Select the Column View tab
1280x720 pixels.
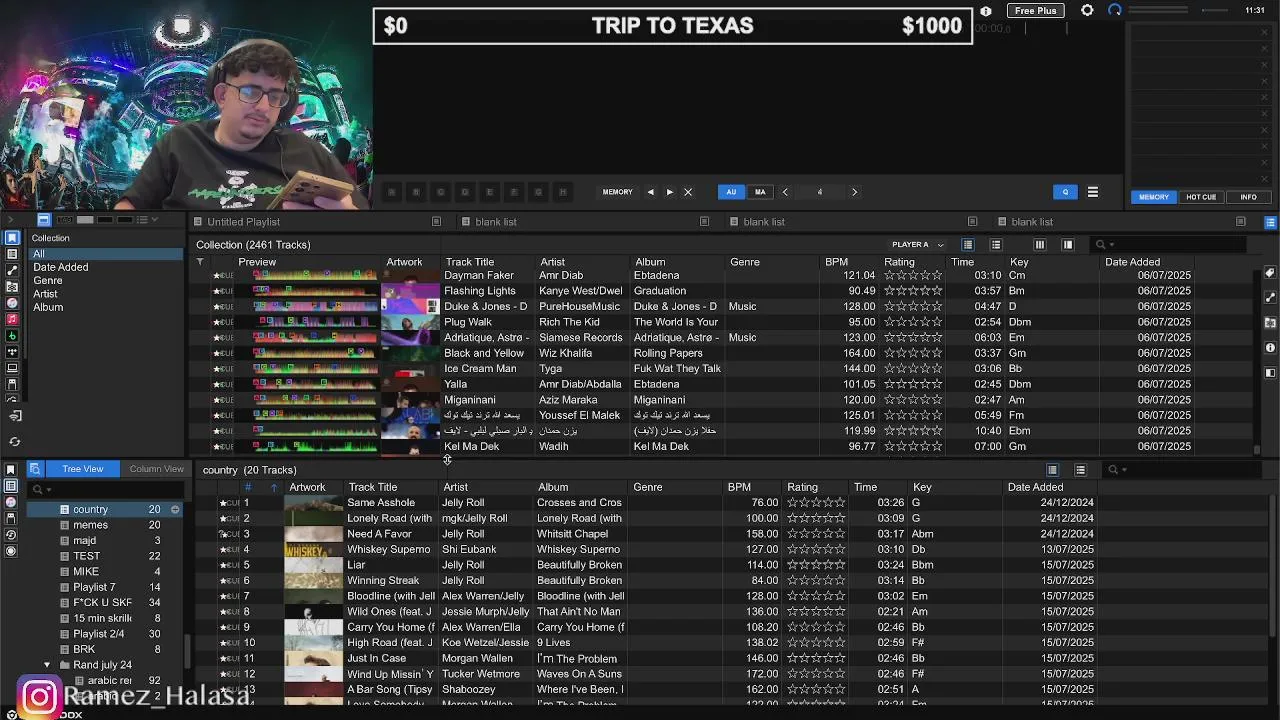point(156,469)
